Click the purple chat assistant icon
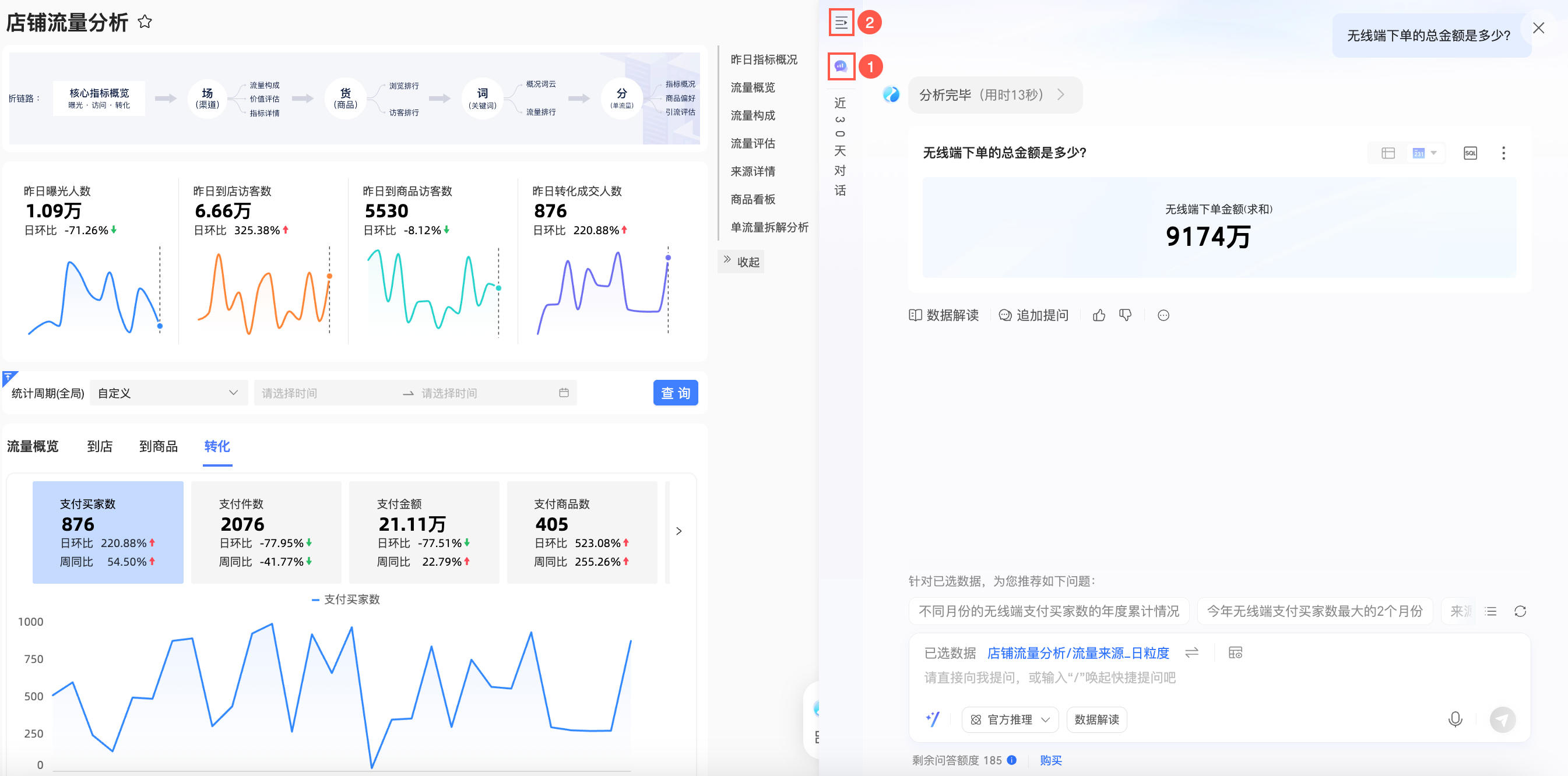The width and height of the screenshot is (1568, 776). pyautogui.click(x=841, y=66)
